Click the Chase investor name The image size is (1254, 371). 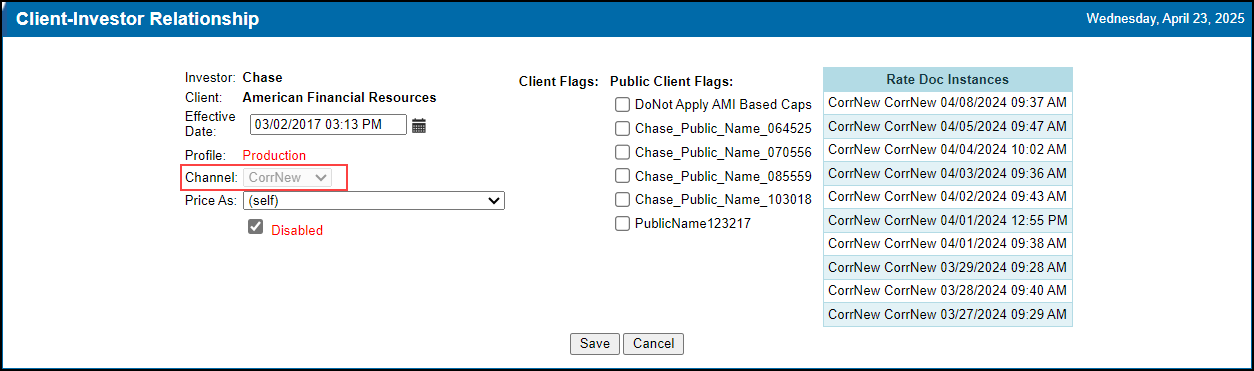click(x=262, y=77)
